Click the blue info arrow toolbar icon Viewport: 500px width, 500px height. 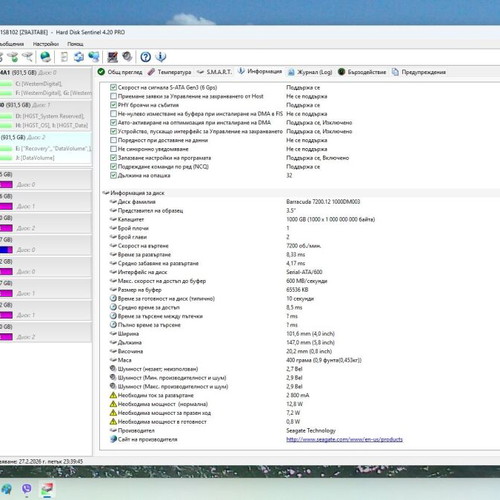161,57
